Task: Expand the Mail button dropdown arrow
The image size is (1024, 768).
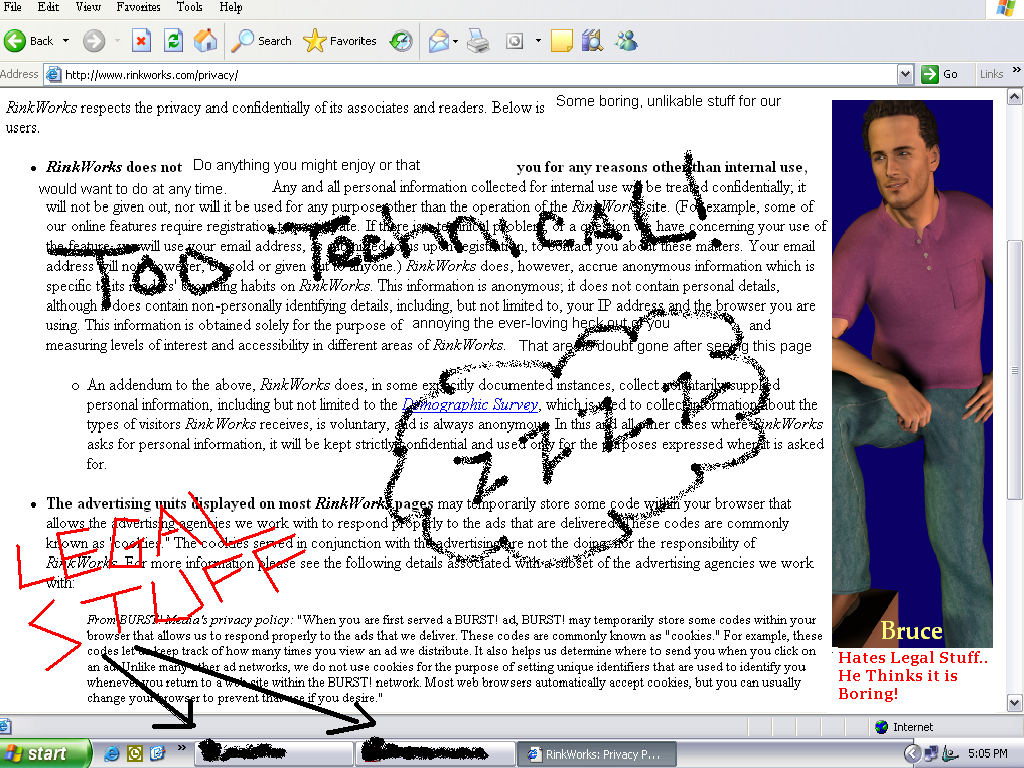Action: pyautogui.click(x=456, y=41)
